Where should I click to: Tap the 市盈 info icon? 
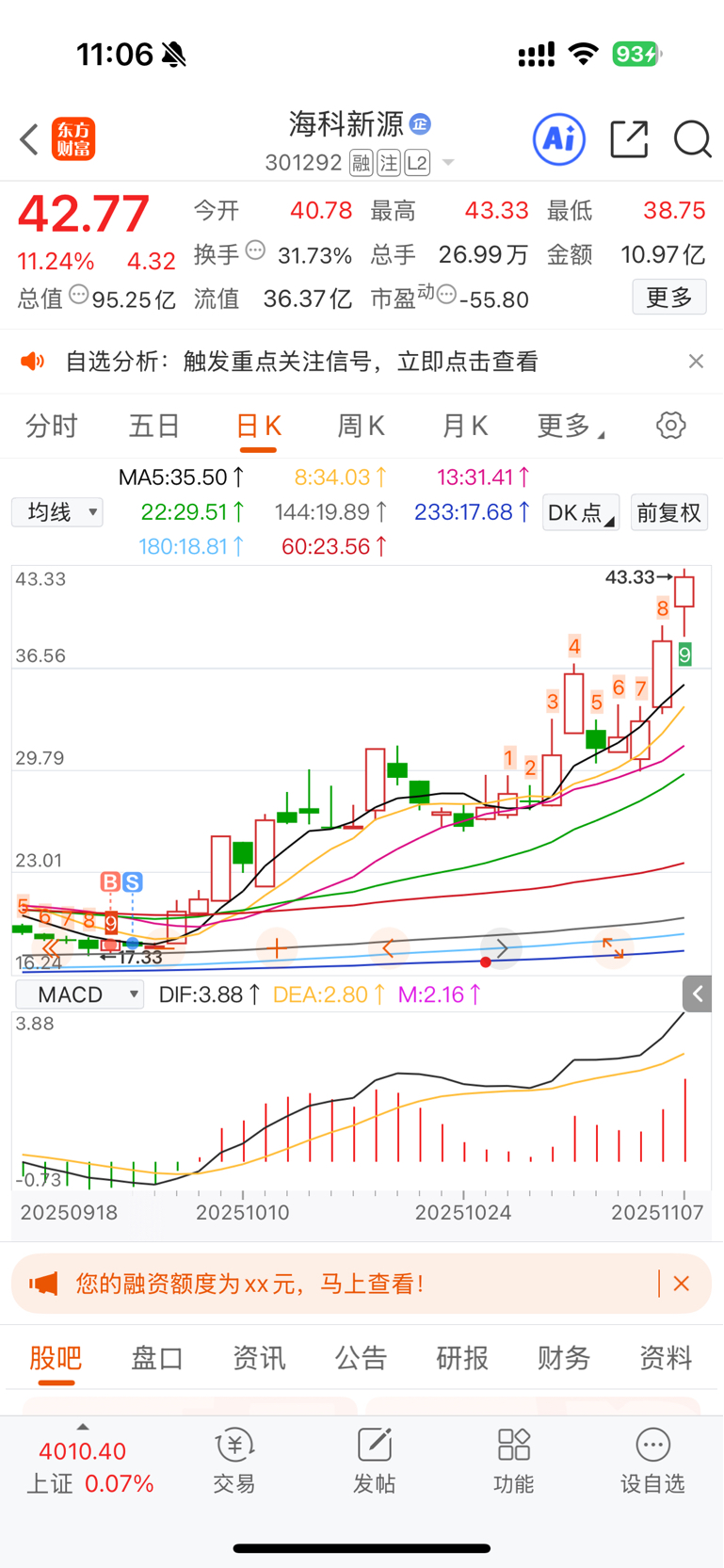point(446,295)
